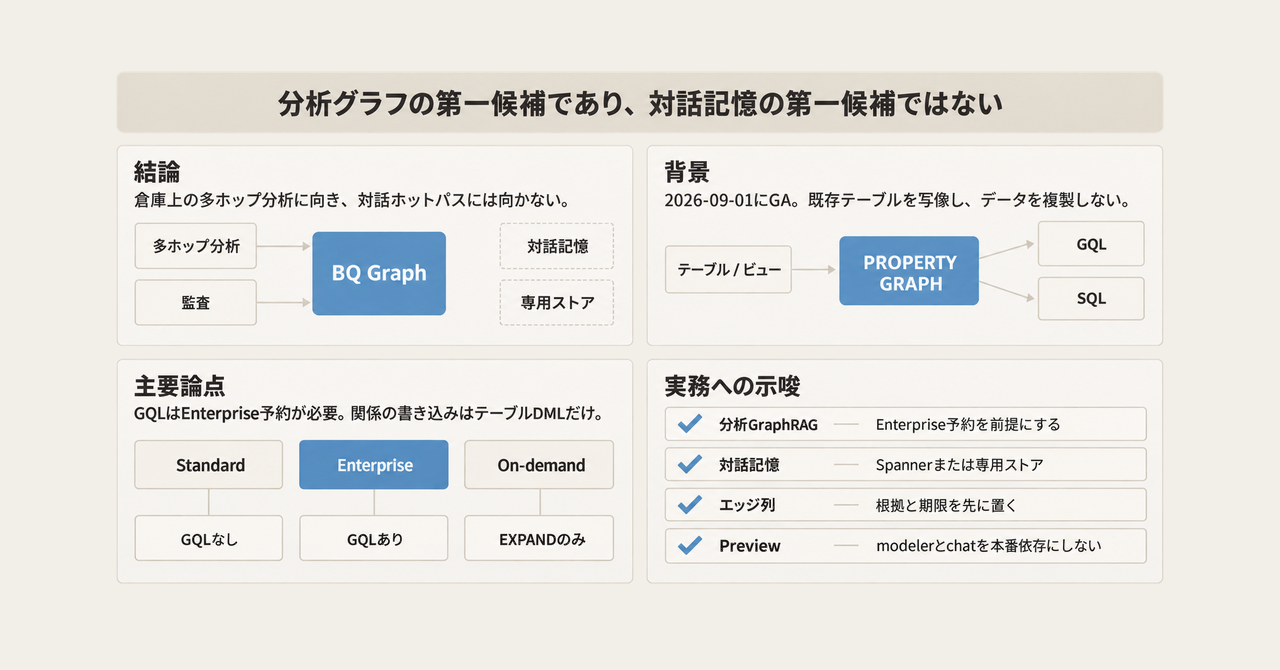Click the 主要論点 heading
Image resolution: width=1280 pixels, height=670 pixels.
coord(180,385)
